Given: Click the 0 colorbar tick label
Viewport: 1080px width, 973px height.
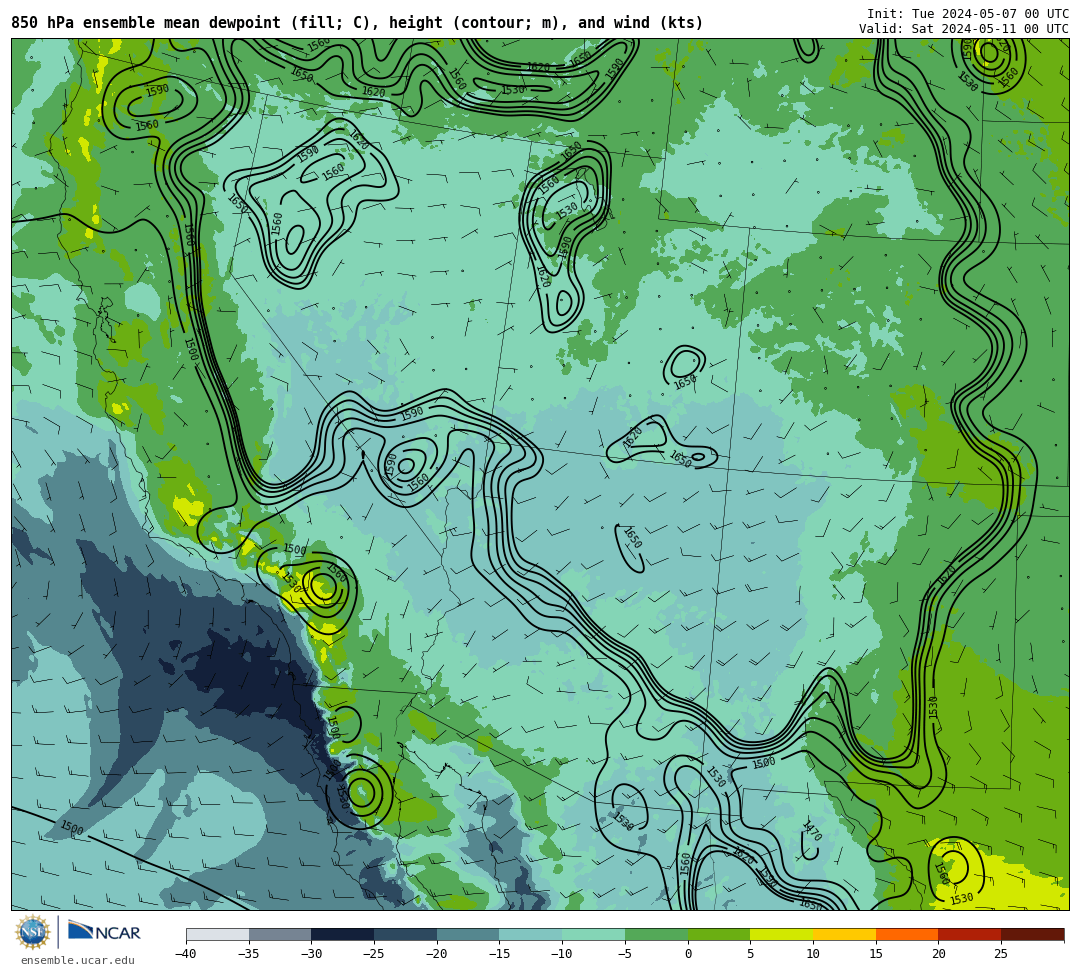Looking at the screenshot, I should point(688,954).
